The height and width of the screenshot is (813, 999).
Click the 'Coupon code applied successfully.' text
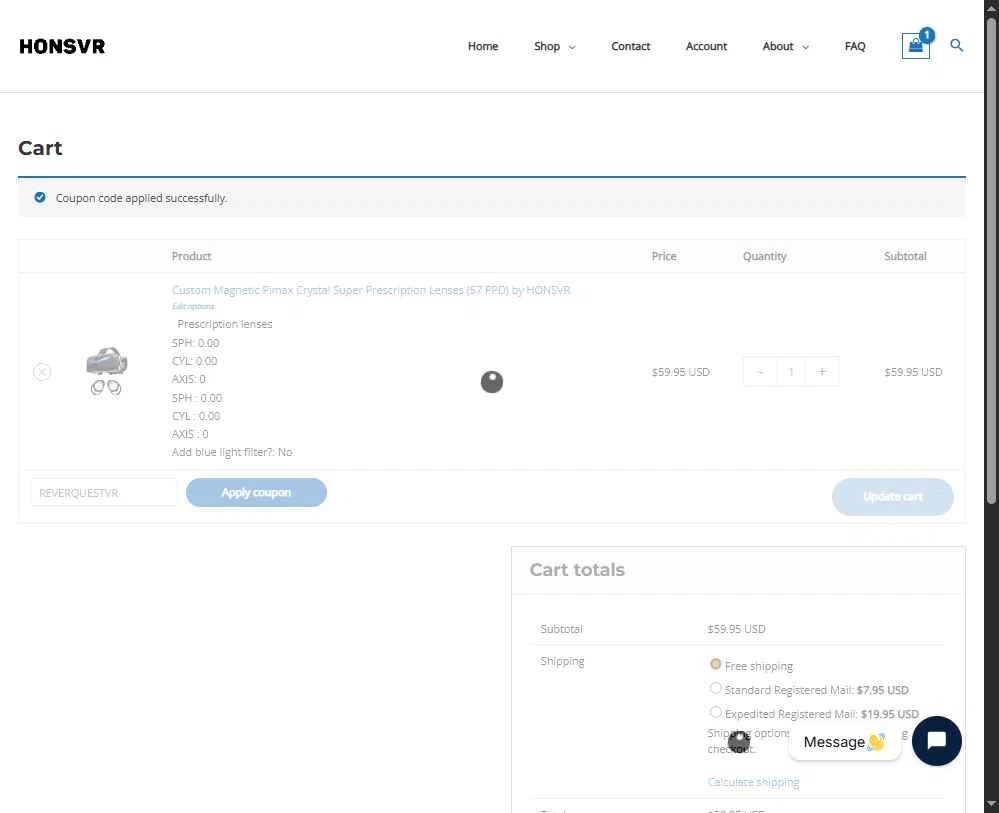point(141,198)
